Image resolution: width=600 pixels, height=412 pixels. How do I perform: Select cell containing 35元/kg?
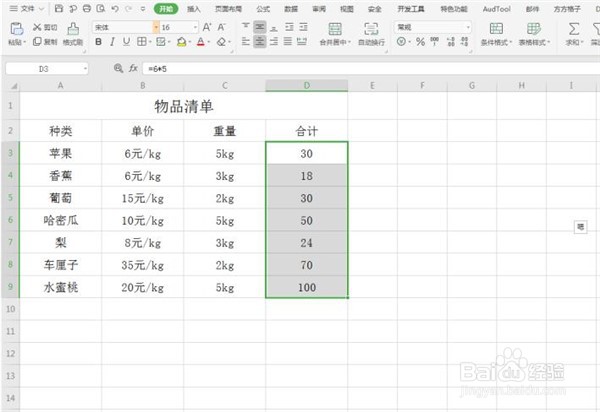(x=142, y=265)
